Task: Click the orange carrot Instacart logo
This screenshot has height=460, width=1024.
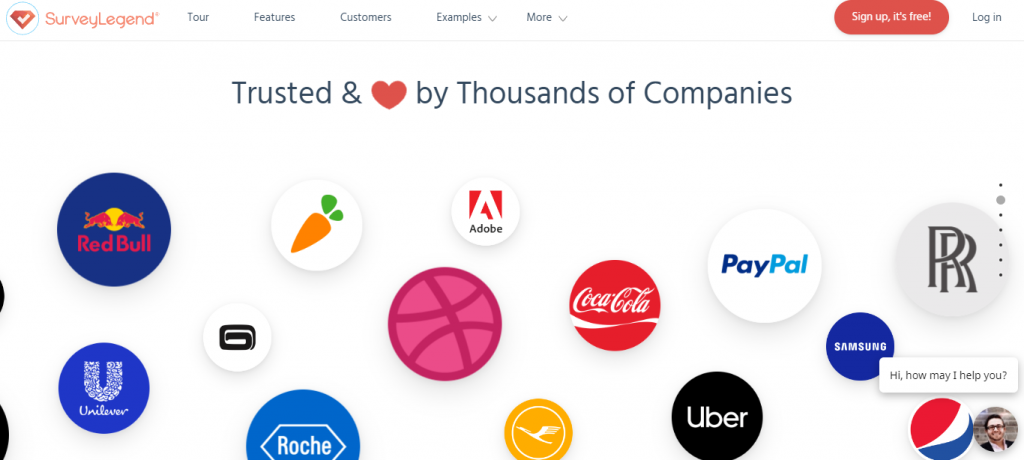Action: [x=317, y=225]
